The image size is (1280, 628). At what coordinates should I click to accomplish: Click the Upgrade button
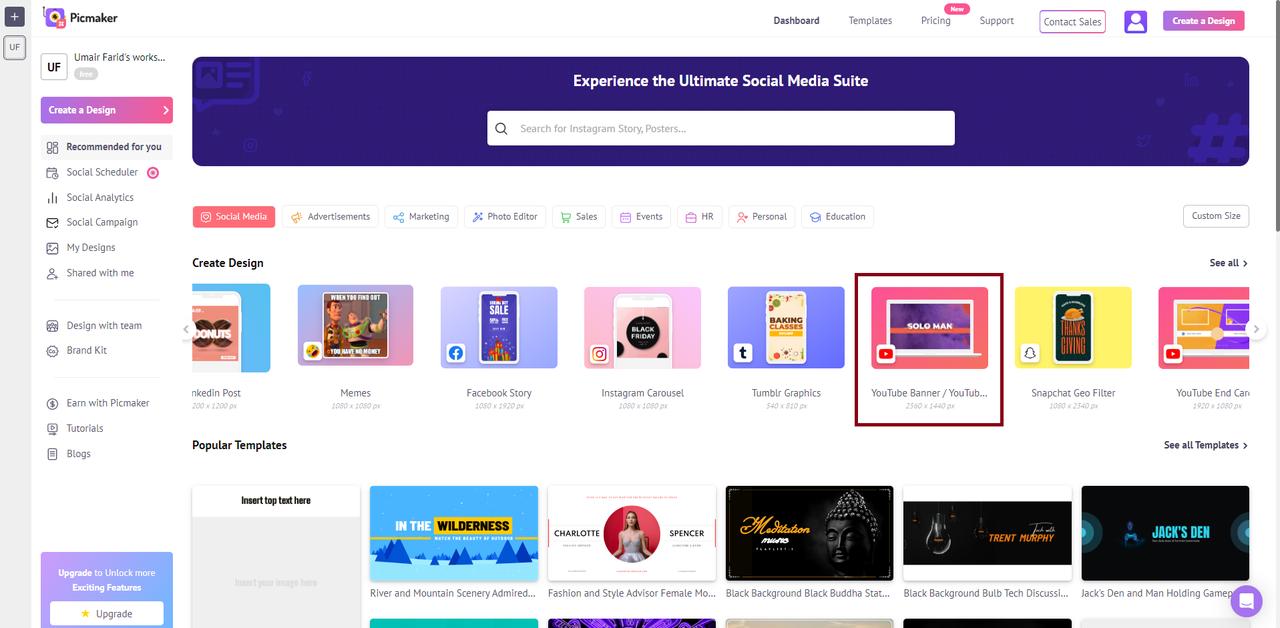[107, 613]
